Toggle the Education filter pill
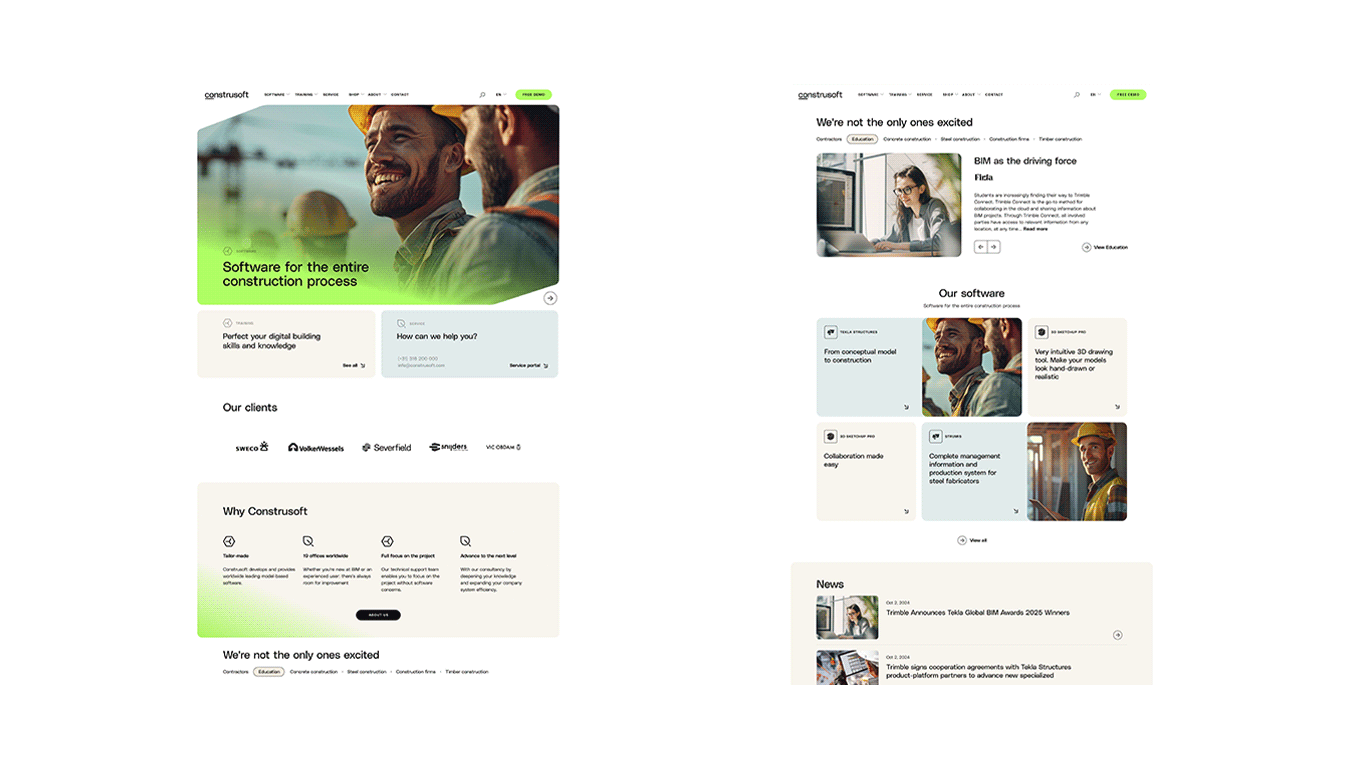This screenshot has height=760, width=1351. pos(268,672)
